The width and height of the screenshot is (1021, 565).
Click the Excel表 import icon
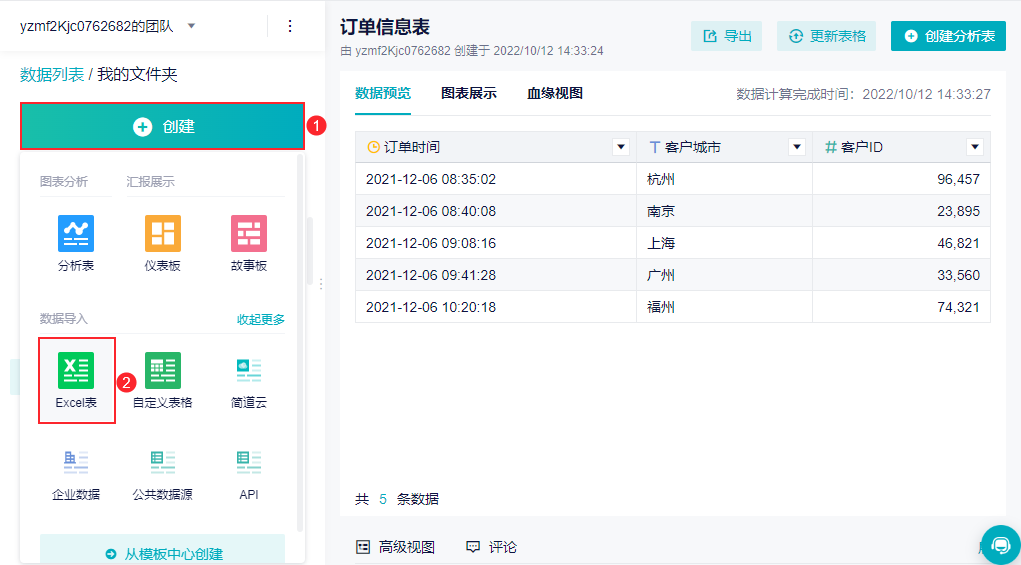pyautogui.click(x=76, y=371)
